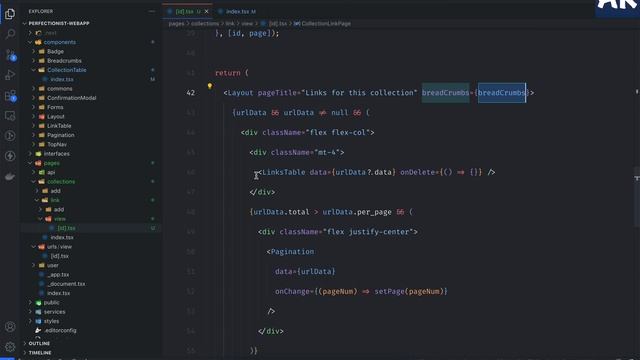The image size is (640, 360).
Task: Click the 'collections' breadcrumb segment
Action: (x=205, y=24)
